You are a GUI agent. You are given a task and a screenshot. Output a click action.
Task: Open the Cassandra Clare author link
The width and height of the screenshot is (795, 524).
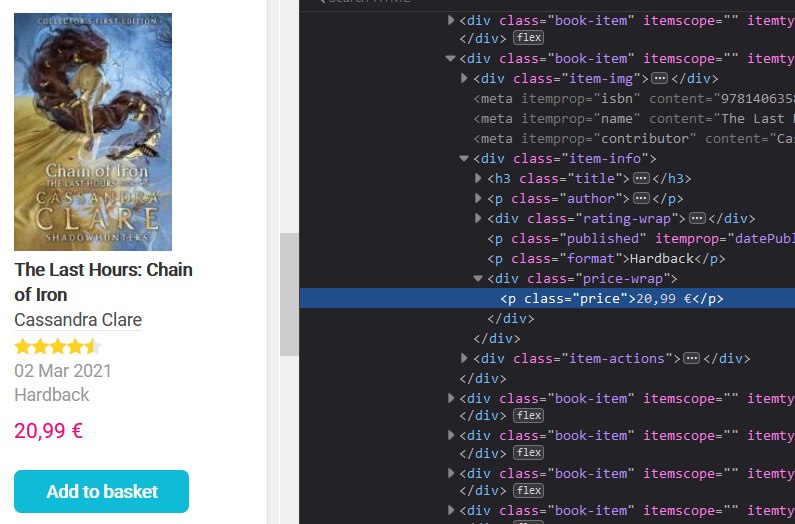78,320
